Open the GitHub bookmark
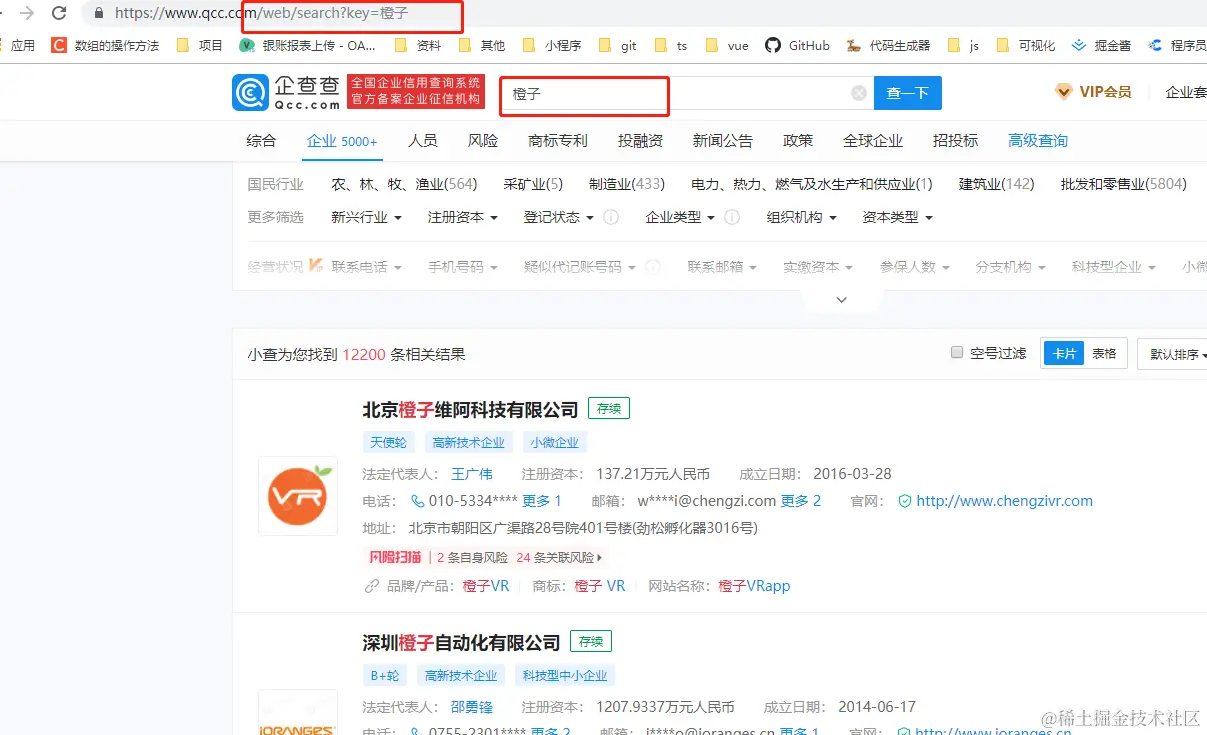This screenshot has width=1207, height=735. [798, 45]
